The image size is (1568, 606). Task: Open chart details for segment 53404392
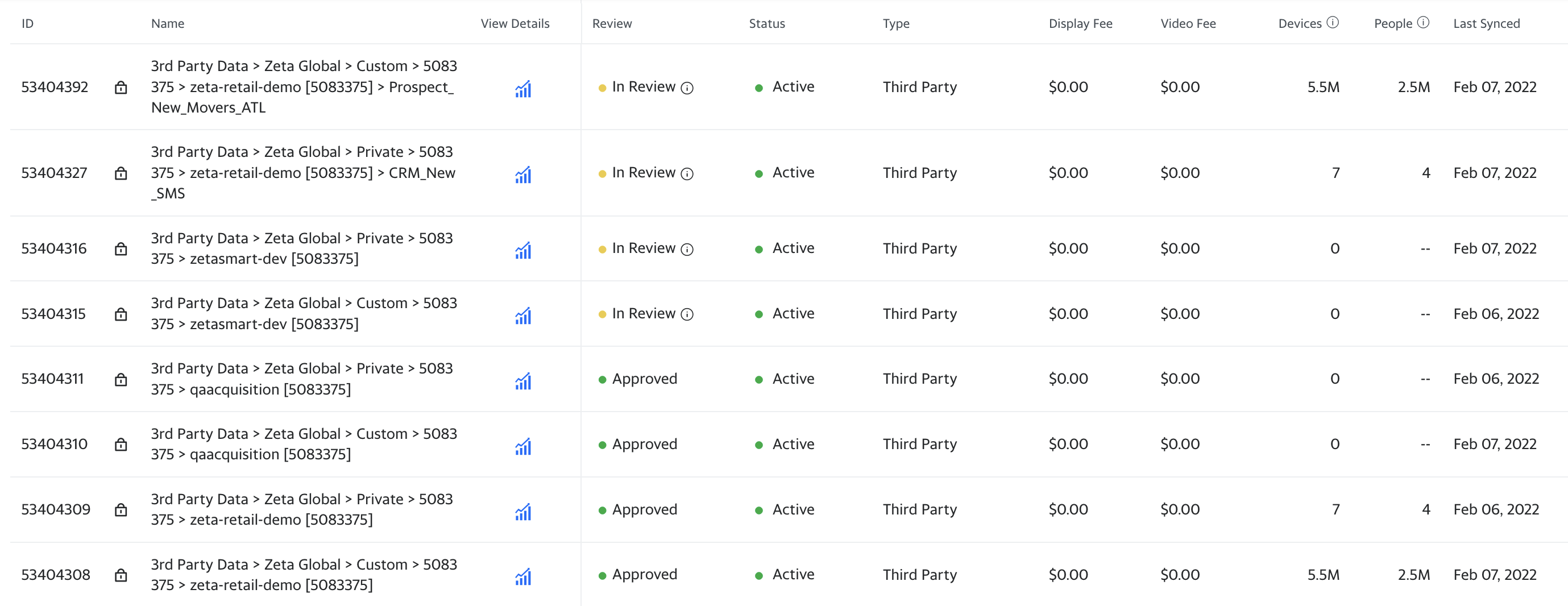point(523,88)
